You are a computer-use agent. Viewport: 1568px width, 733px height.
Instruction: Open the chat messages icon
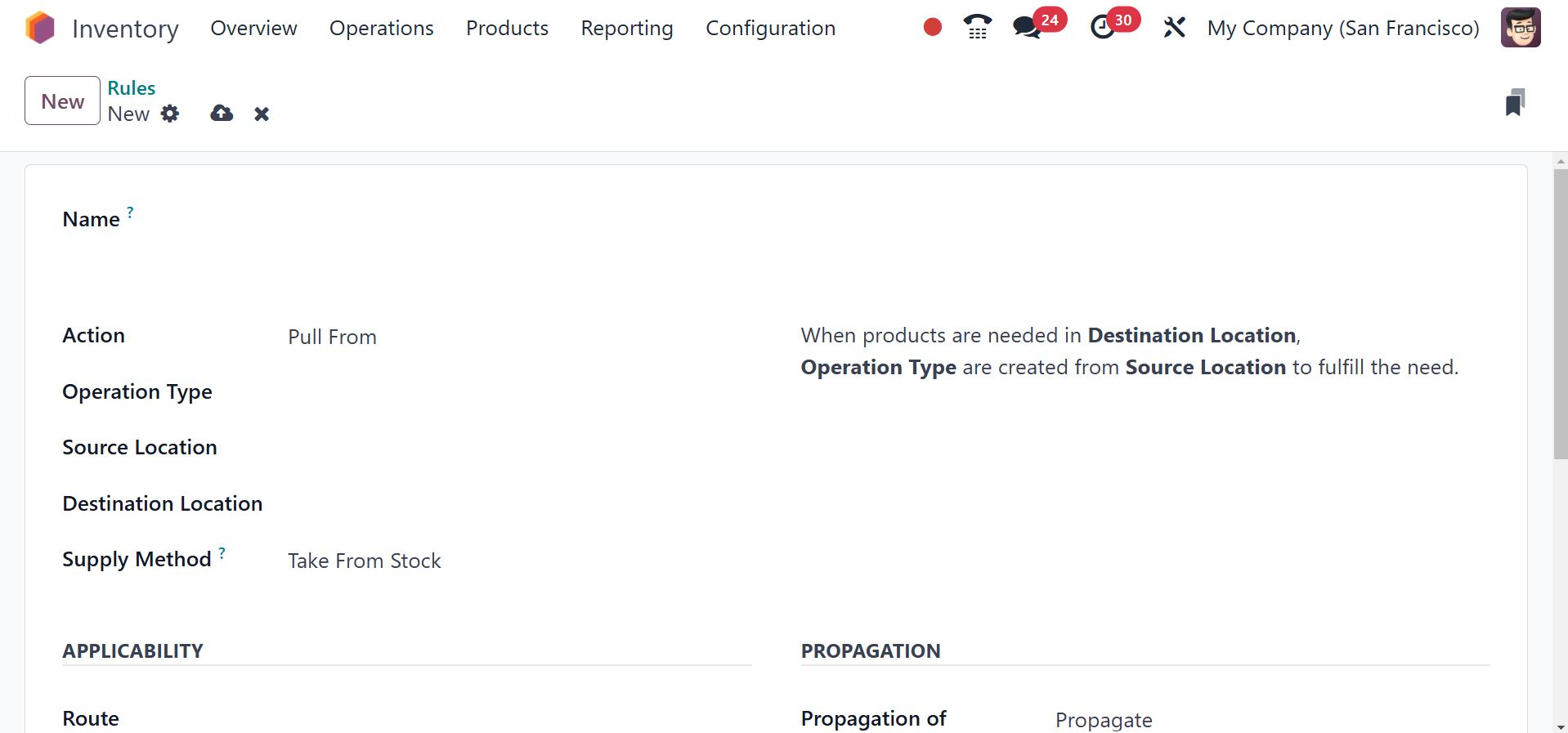pos(1027,28)
